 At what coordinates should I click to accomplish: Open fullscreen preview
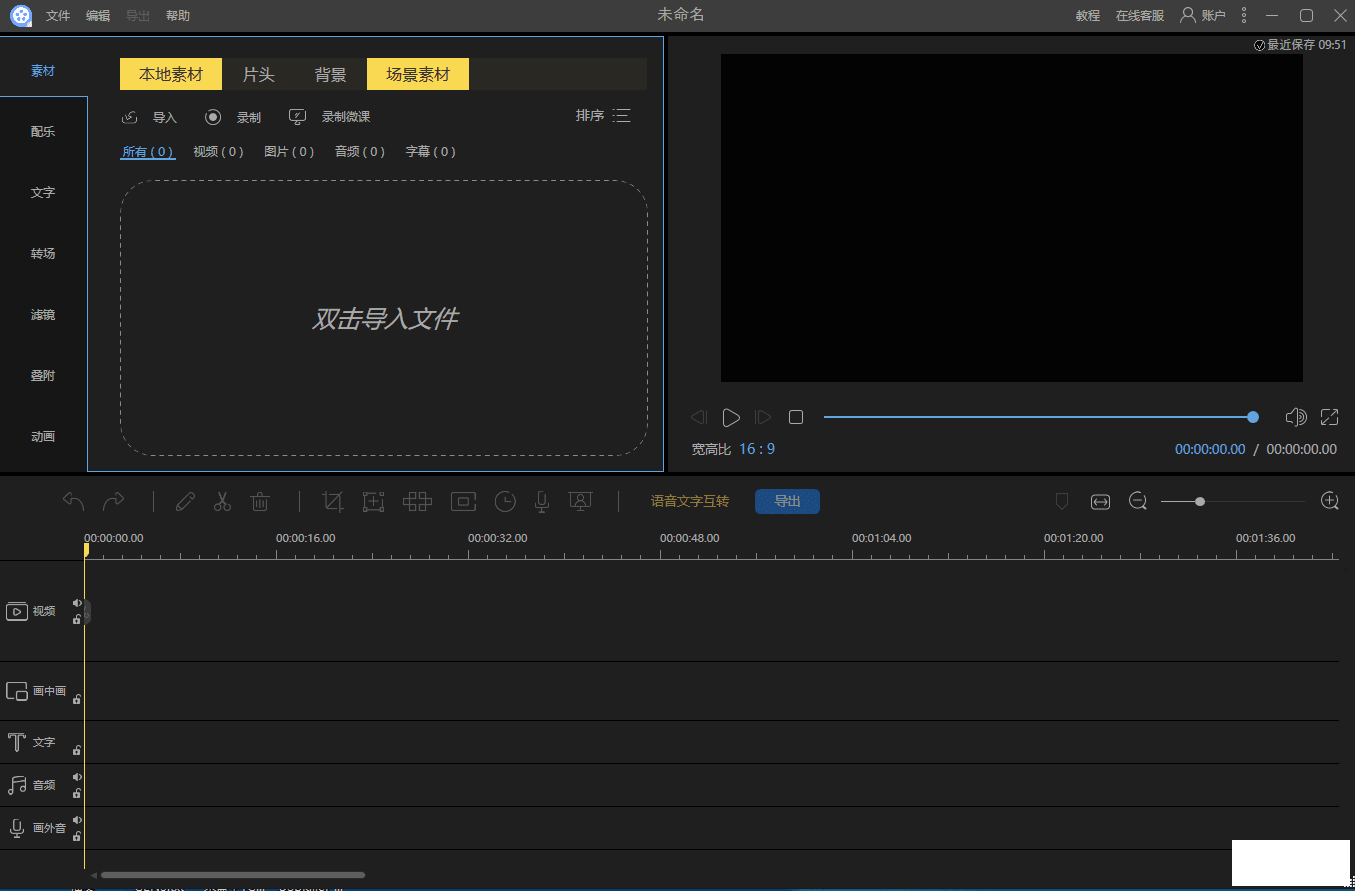(1330, 417)
